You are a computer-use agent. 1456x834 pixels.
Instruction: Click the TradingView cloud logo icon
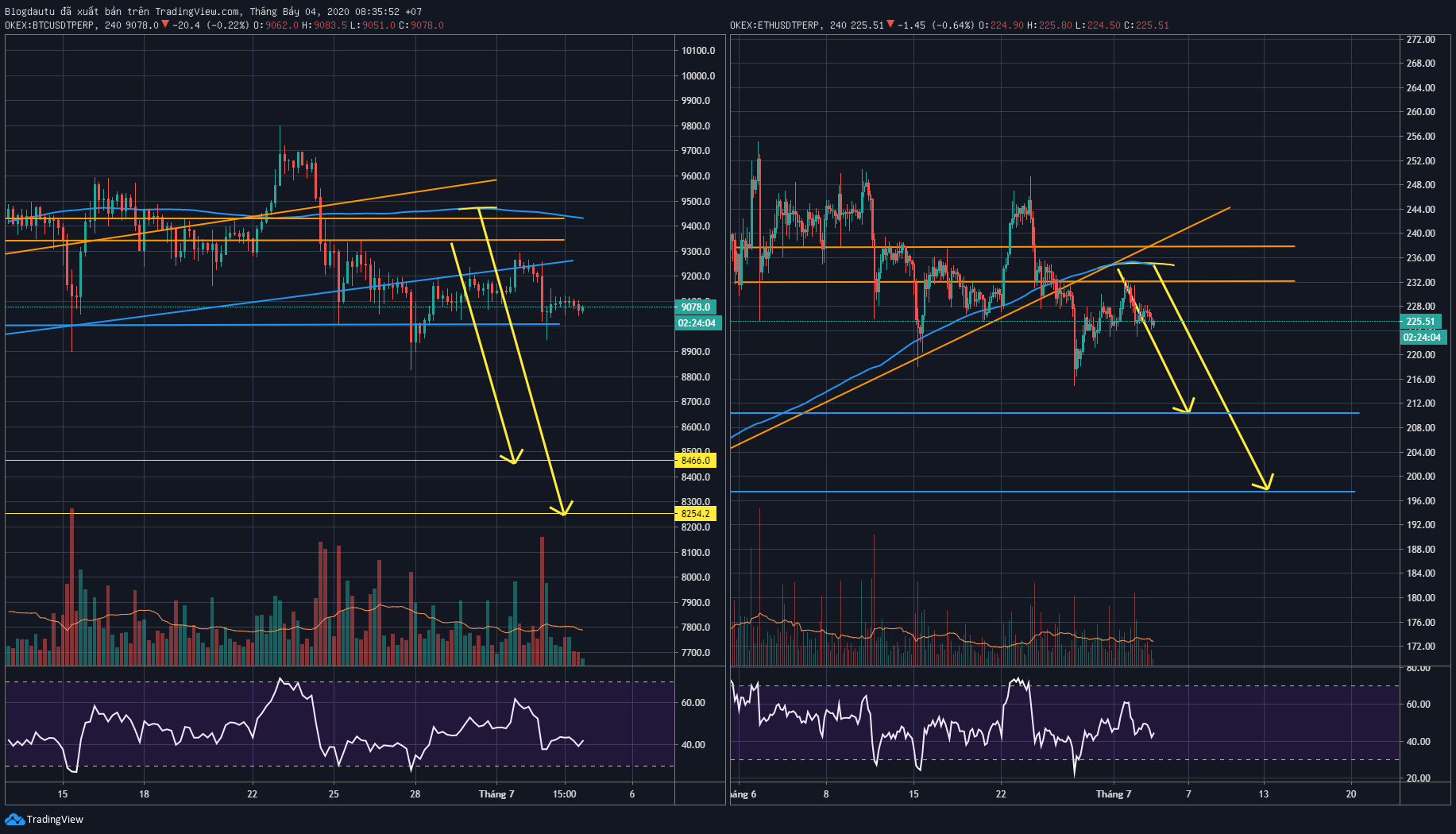14,819
